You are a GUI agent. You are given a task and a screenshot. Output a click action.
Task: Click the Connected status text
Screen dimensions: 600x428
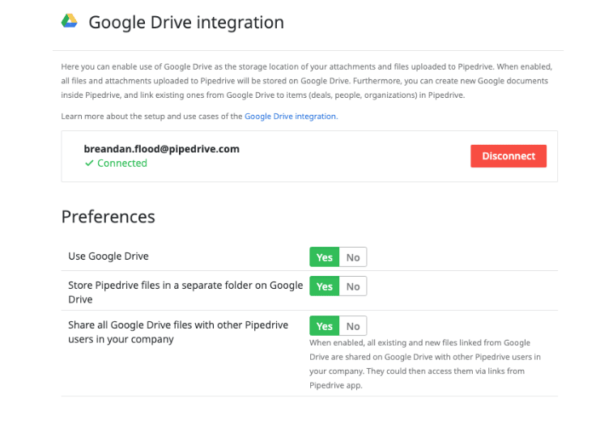pyautogui.click(x=122, y=163)
